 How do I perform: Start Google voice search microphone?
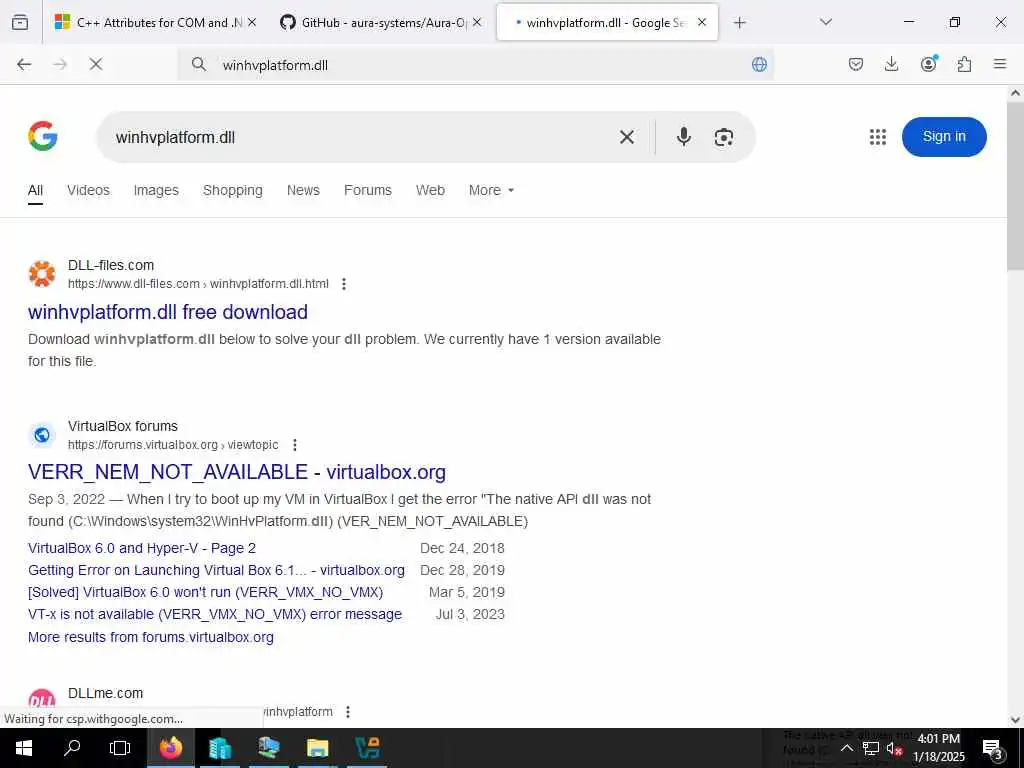[x=684, y=136]
